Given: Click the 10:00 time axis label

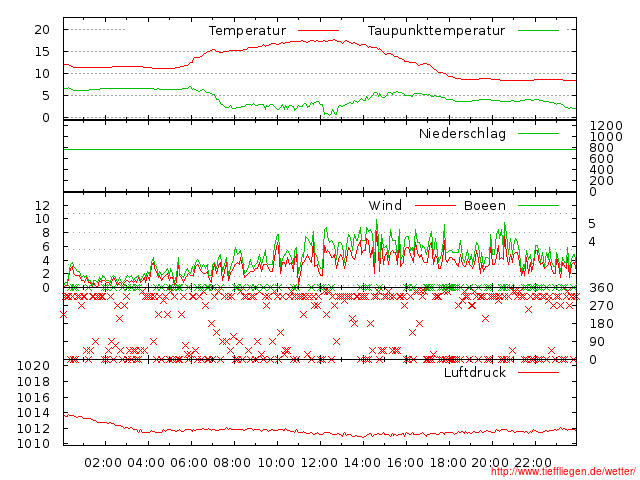Looking at the screenshot, I should [276, 463].
